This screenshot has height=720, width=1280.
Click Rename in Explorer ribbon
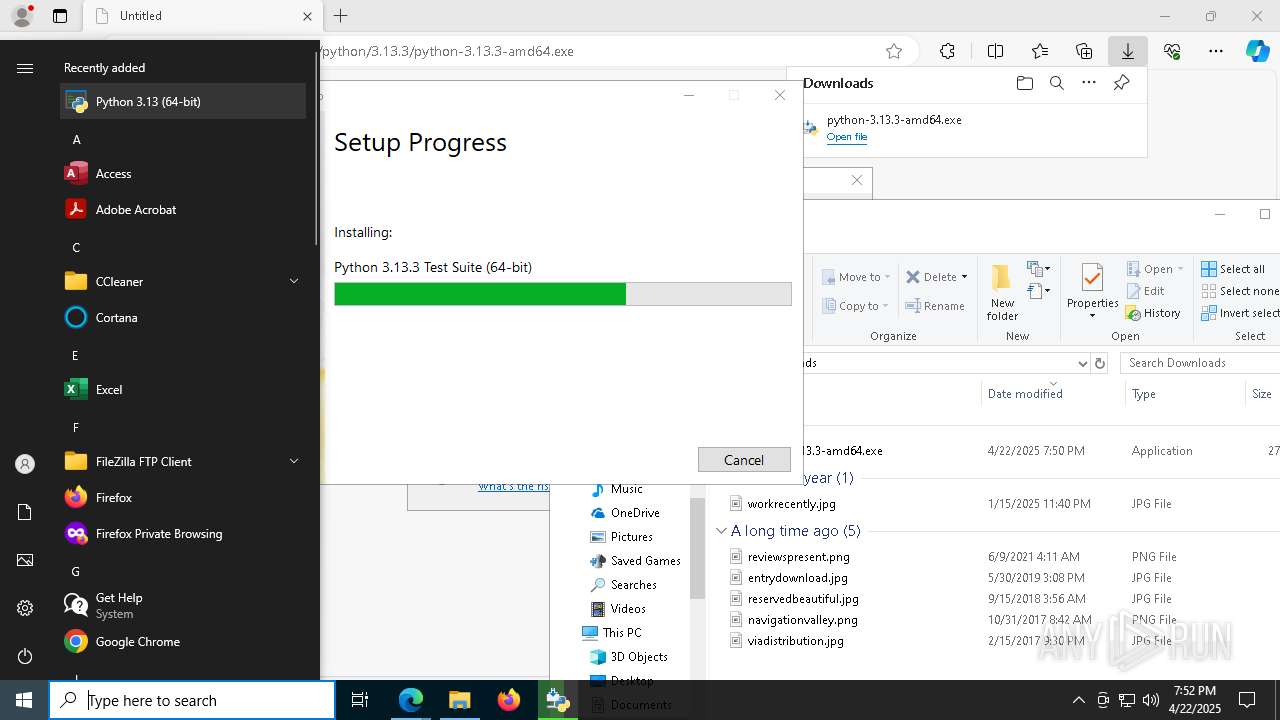[935, 306]
